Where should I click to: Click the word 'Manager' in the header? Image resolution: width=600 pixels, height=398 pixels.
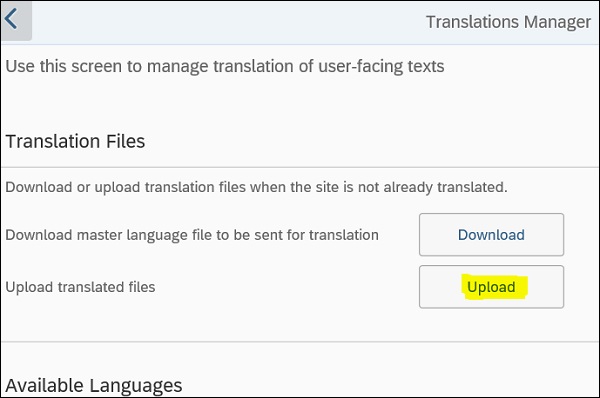click(558, 22)
